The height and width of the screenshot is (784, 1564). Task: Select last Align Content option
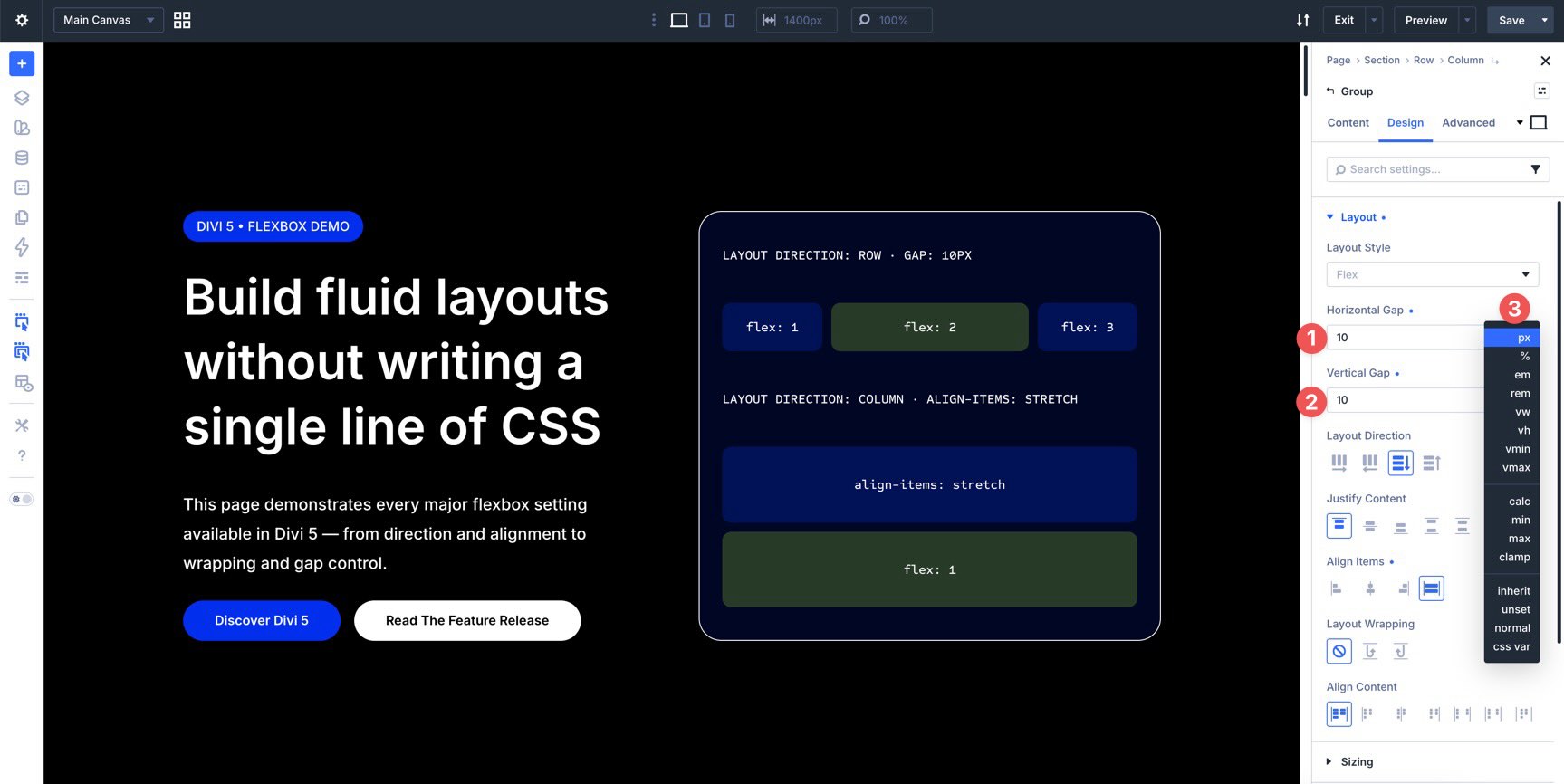tap(1524, 714)
